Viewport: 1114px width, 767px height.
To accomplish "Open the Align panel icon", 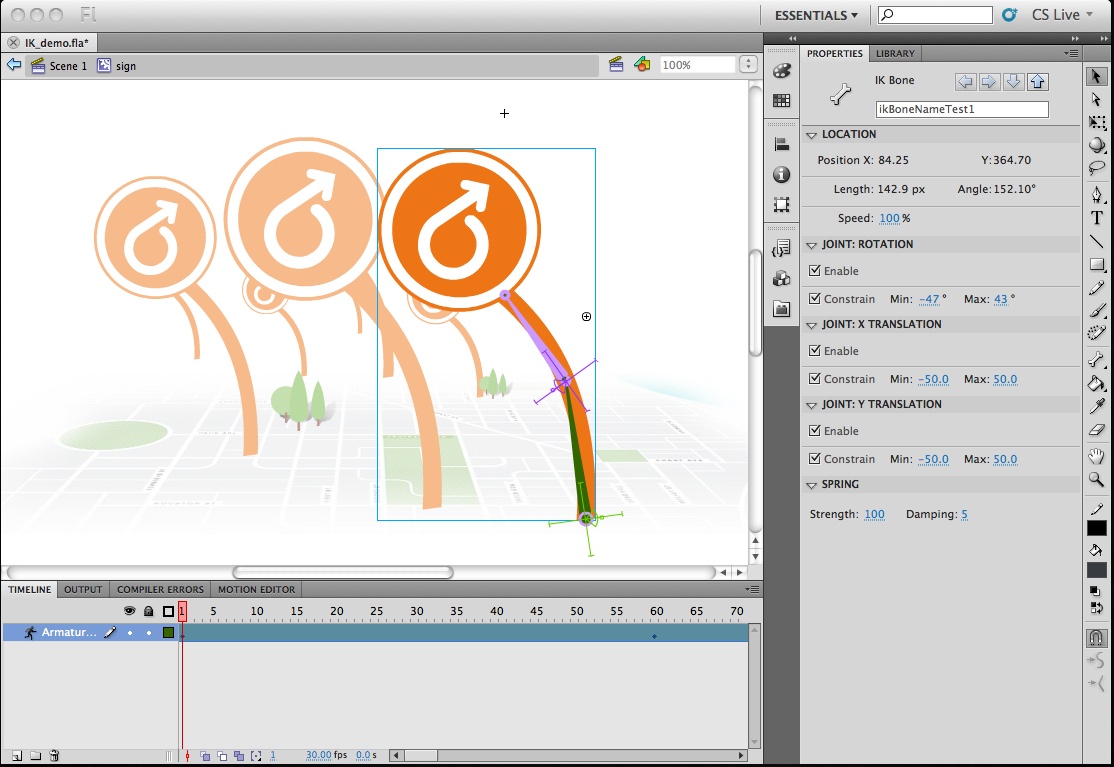I will 782,144.
